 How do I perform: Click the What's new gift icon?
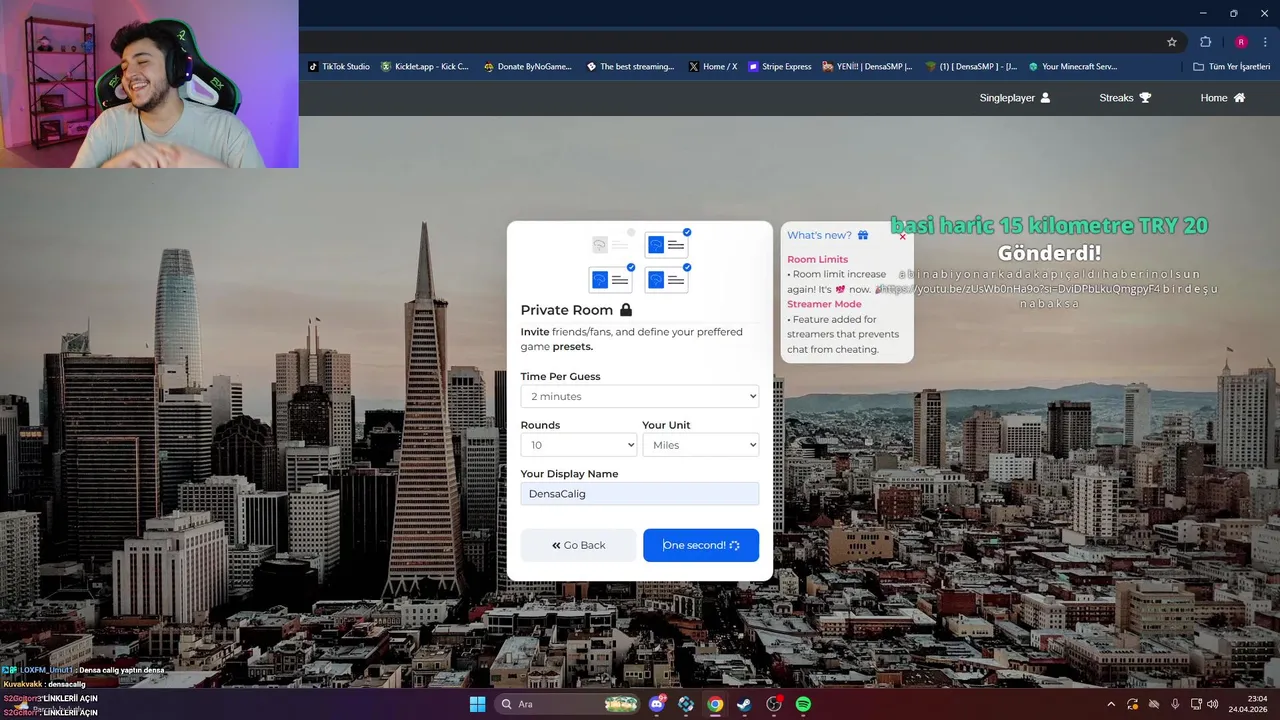863,235
